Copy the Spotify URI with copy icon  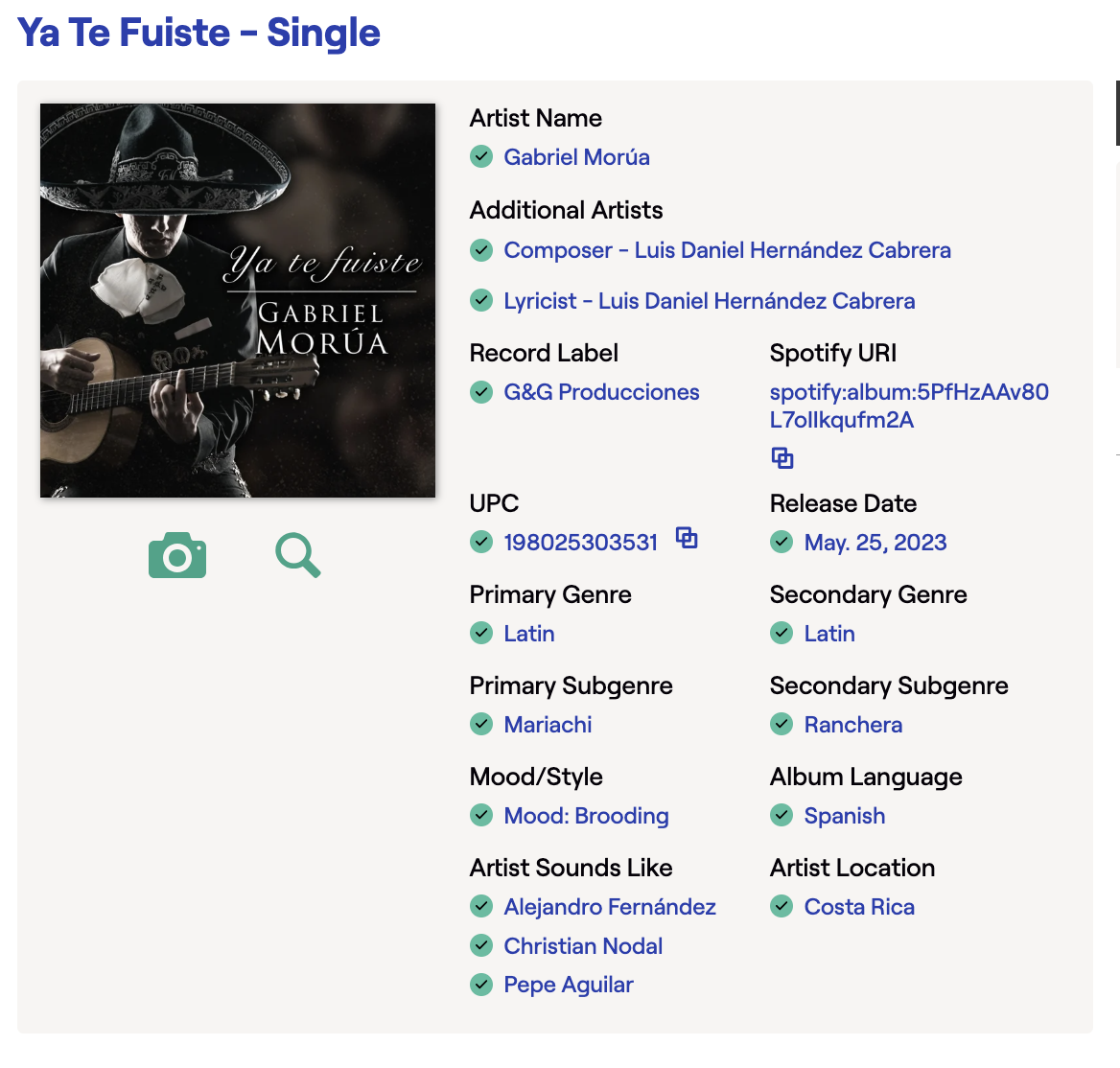click(782, 457)
